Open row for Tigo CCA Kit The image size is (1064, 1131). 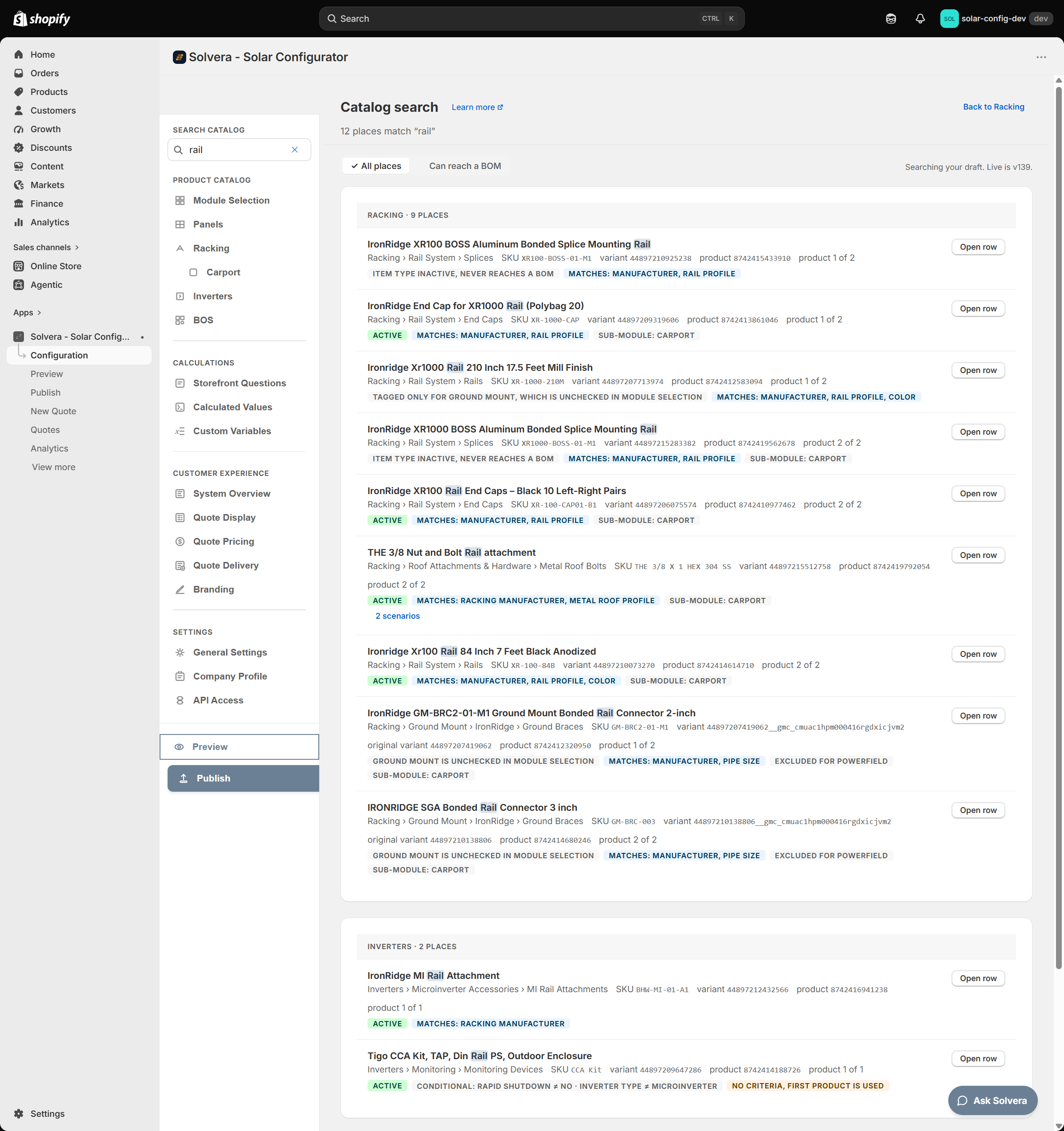978,1059
